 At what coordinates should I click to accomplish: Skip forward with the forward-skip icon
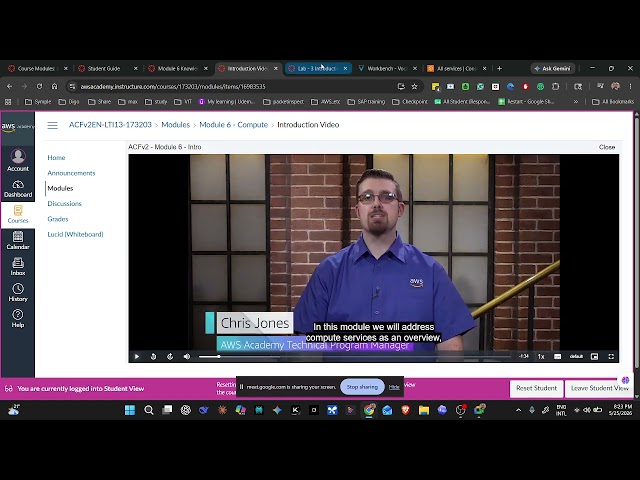point(170,356)
